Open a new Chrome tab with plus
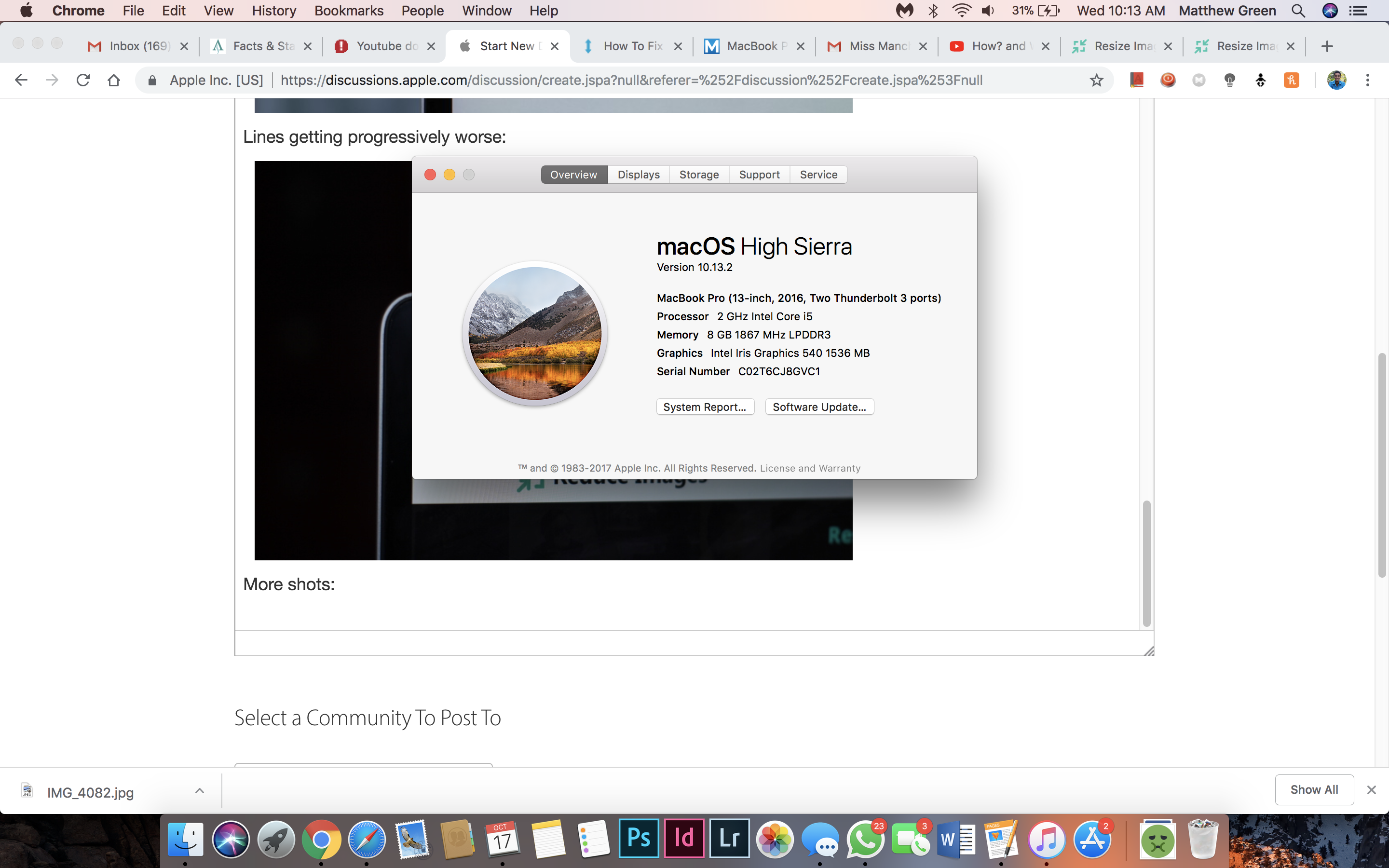Image resolution: width=1389 pixels, height=868 pixels. click(1326, 46)
